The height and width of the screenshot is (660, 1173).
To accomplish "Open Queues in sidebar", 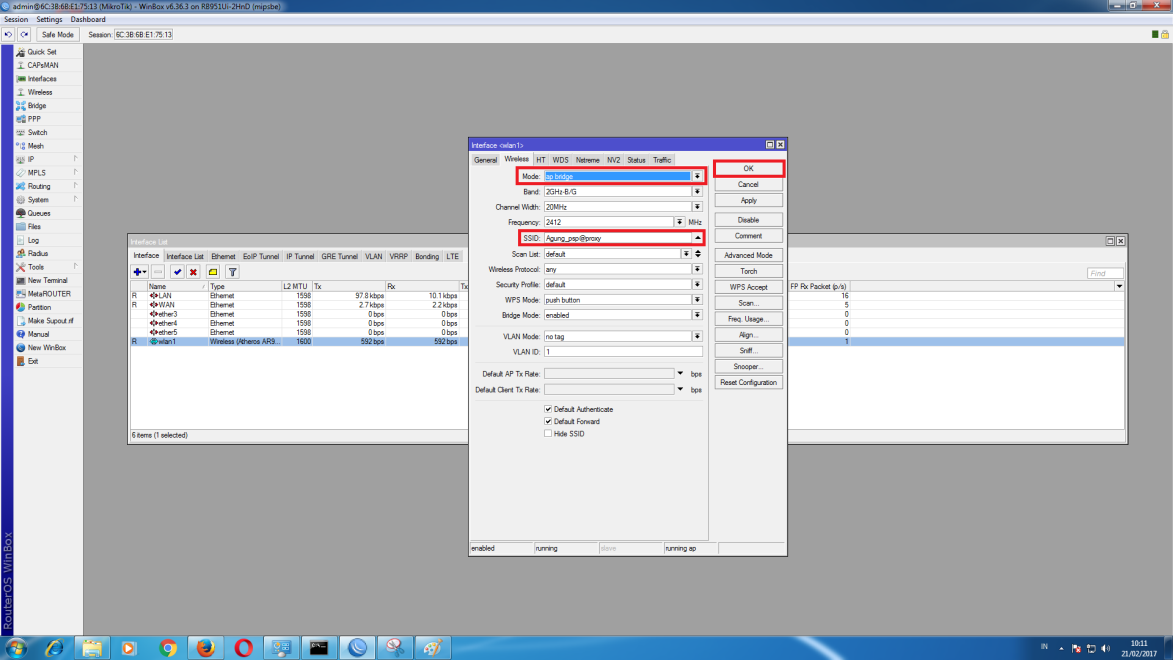I will click(x=39, y=213).
